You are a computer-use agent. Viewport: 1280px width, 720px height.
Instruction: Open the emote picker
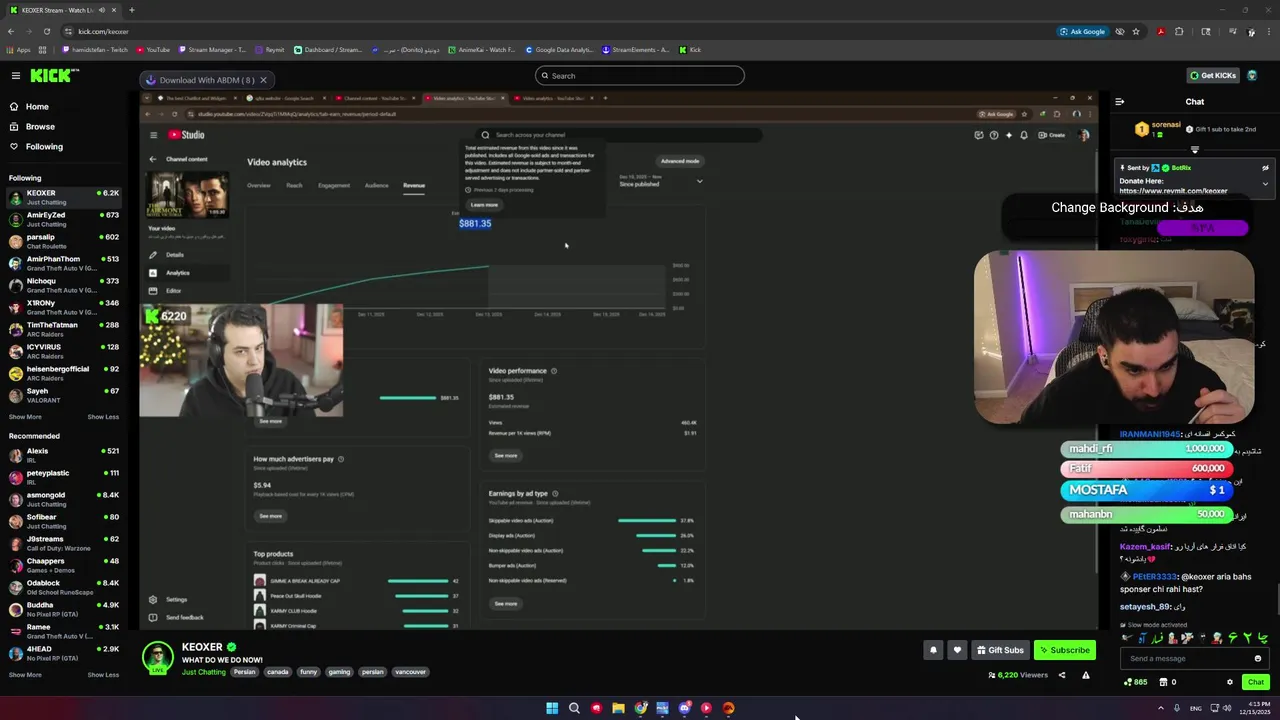(x=1258, y=658)
